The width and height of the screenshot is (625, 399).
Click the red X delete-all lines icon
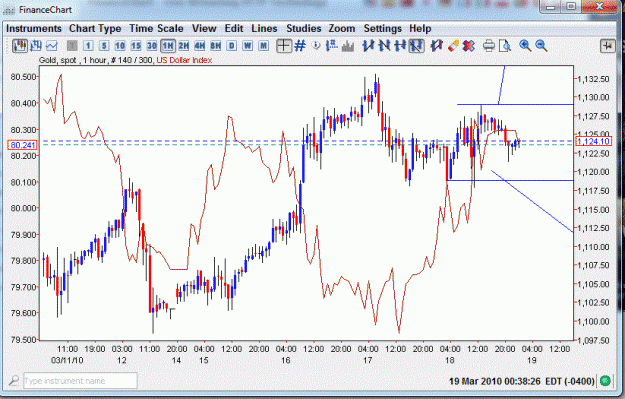(x=469, y=46)
